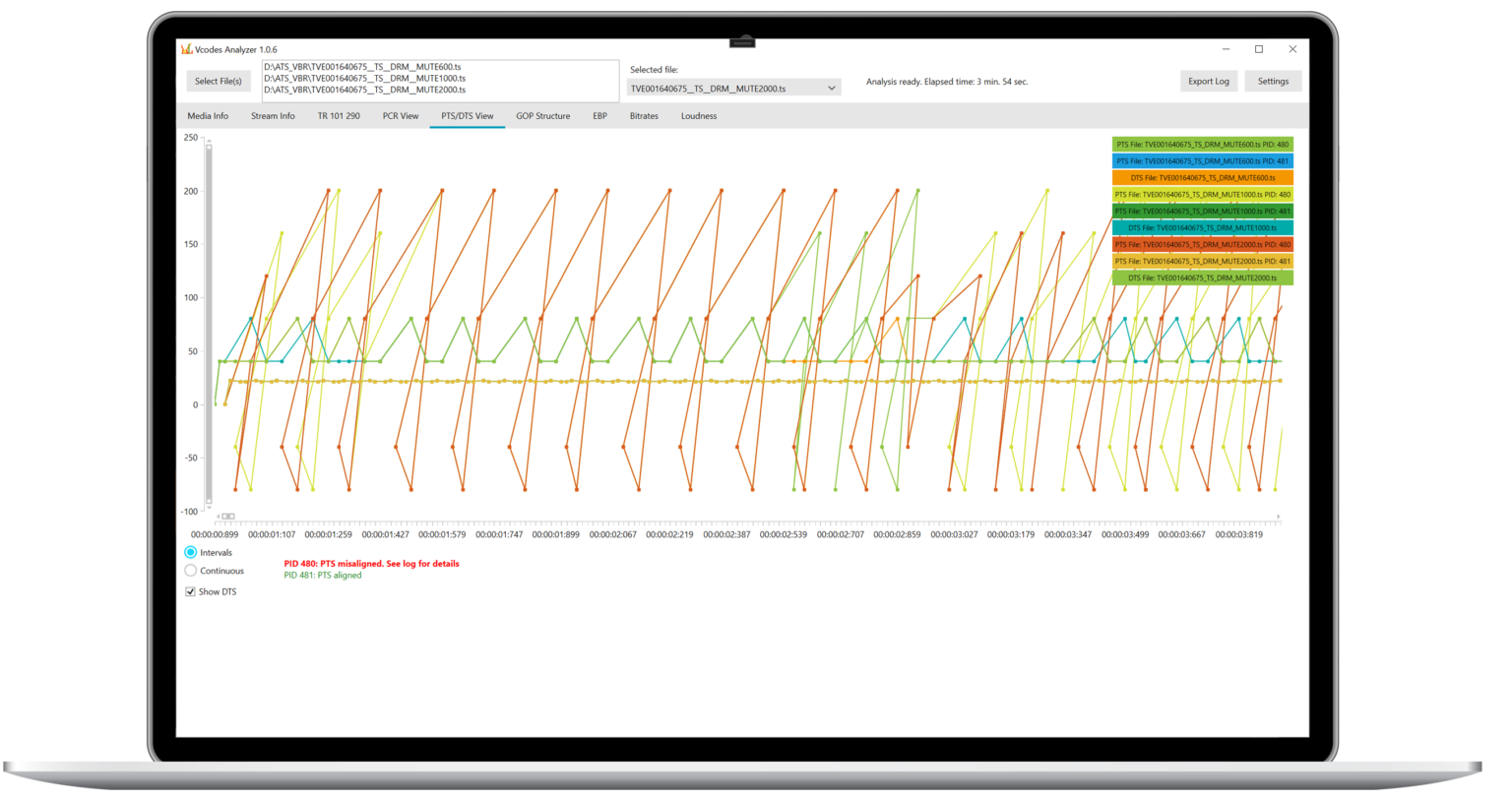Click the Export Log button
This screenshot has width=1512, height=801.
[1208, 81]
